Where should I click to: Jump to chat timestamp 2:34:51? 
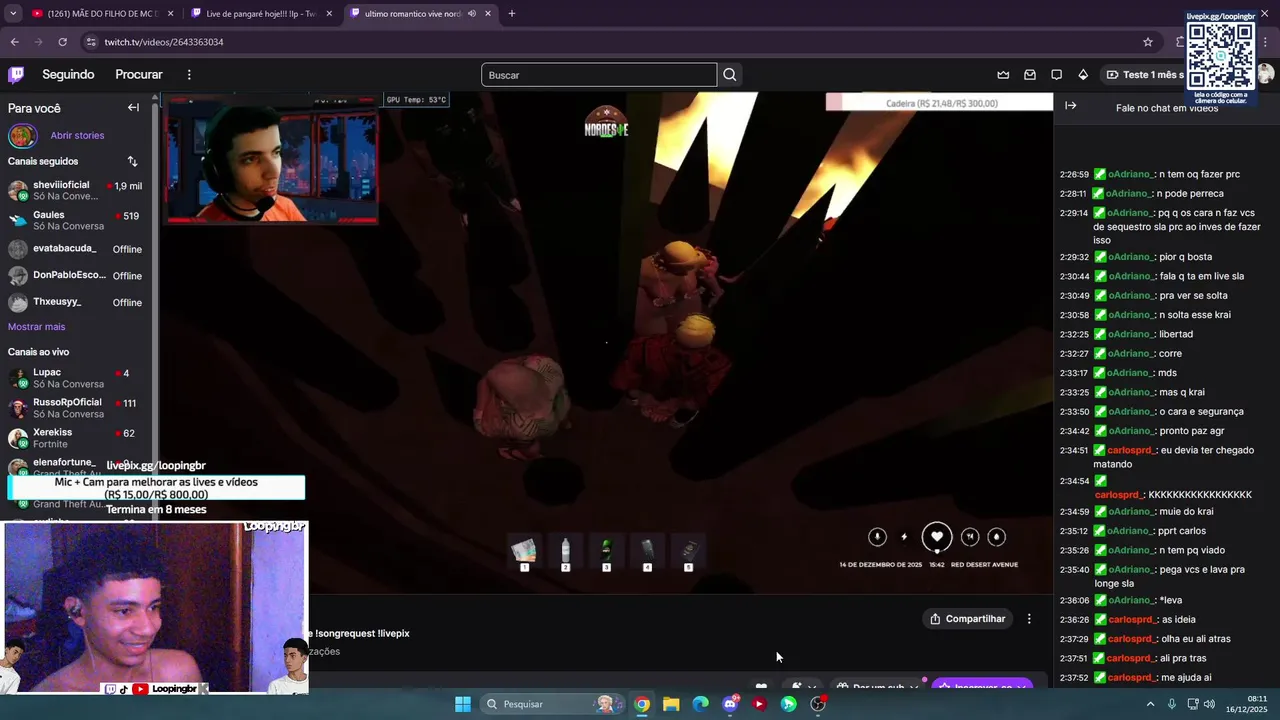pyautogui.click(x=1074, y=451)
